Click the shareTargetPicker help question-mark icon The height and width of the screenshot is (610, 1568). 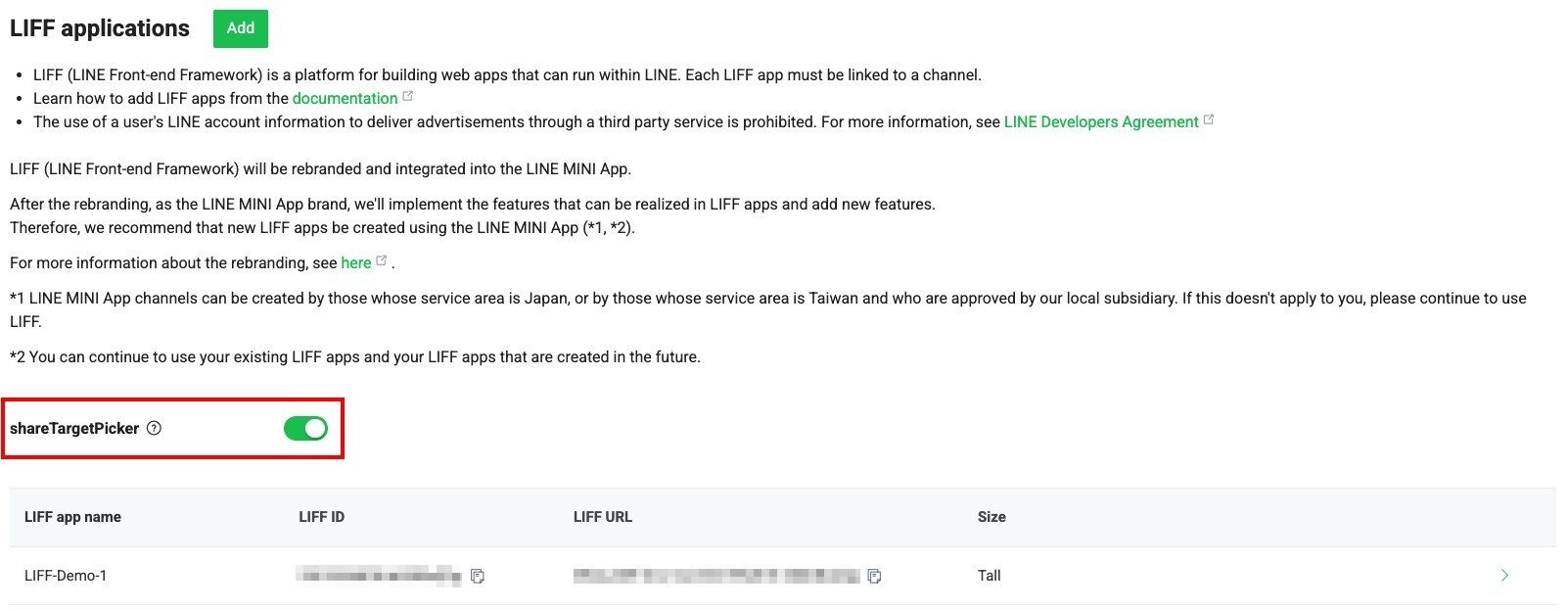tap(154, 428)
